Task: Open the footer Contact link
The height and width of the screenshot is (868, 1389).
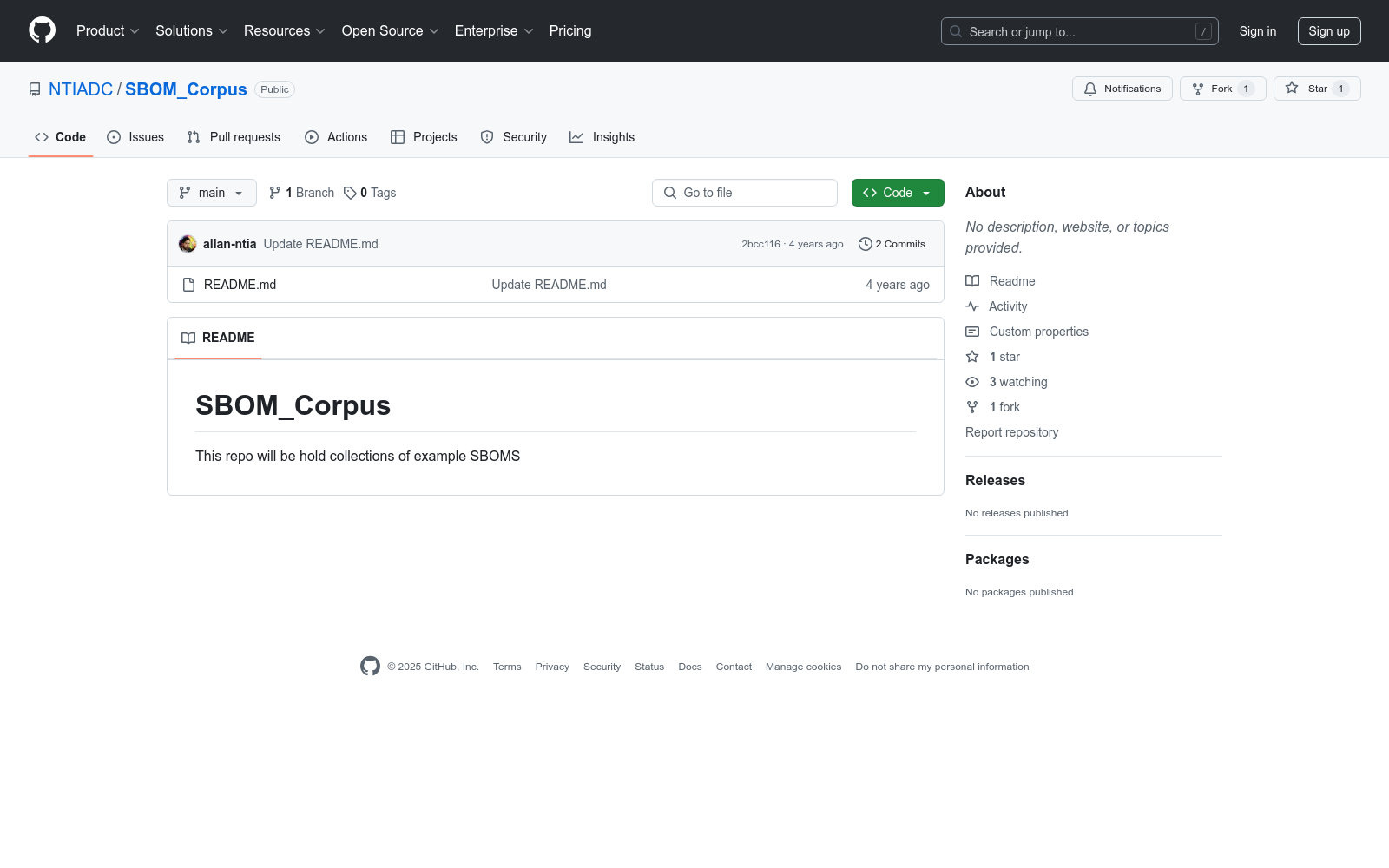Action: (734, 667)
